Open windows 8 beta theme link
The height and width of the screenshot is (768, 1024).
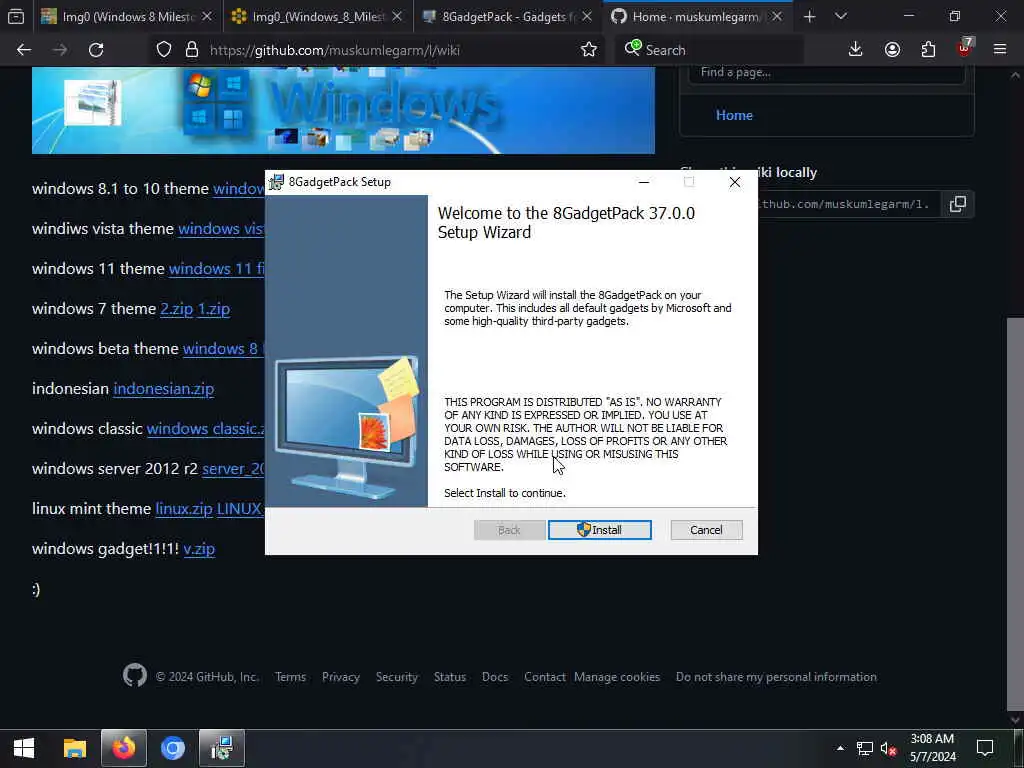tap(223, 348)
